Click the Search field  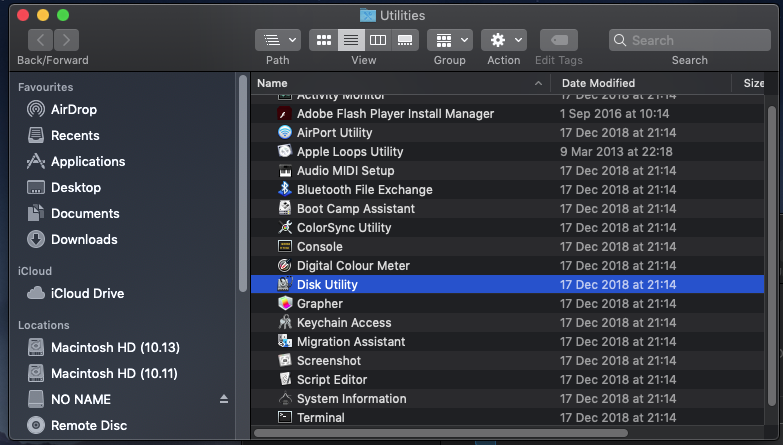click(x=690, y=40)
